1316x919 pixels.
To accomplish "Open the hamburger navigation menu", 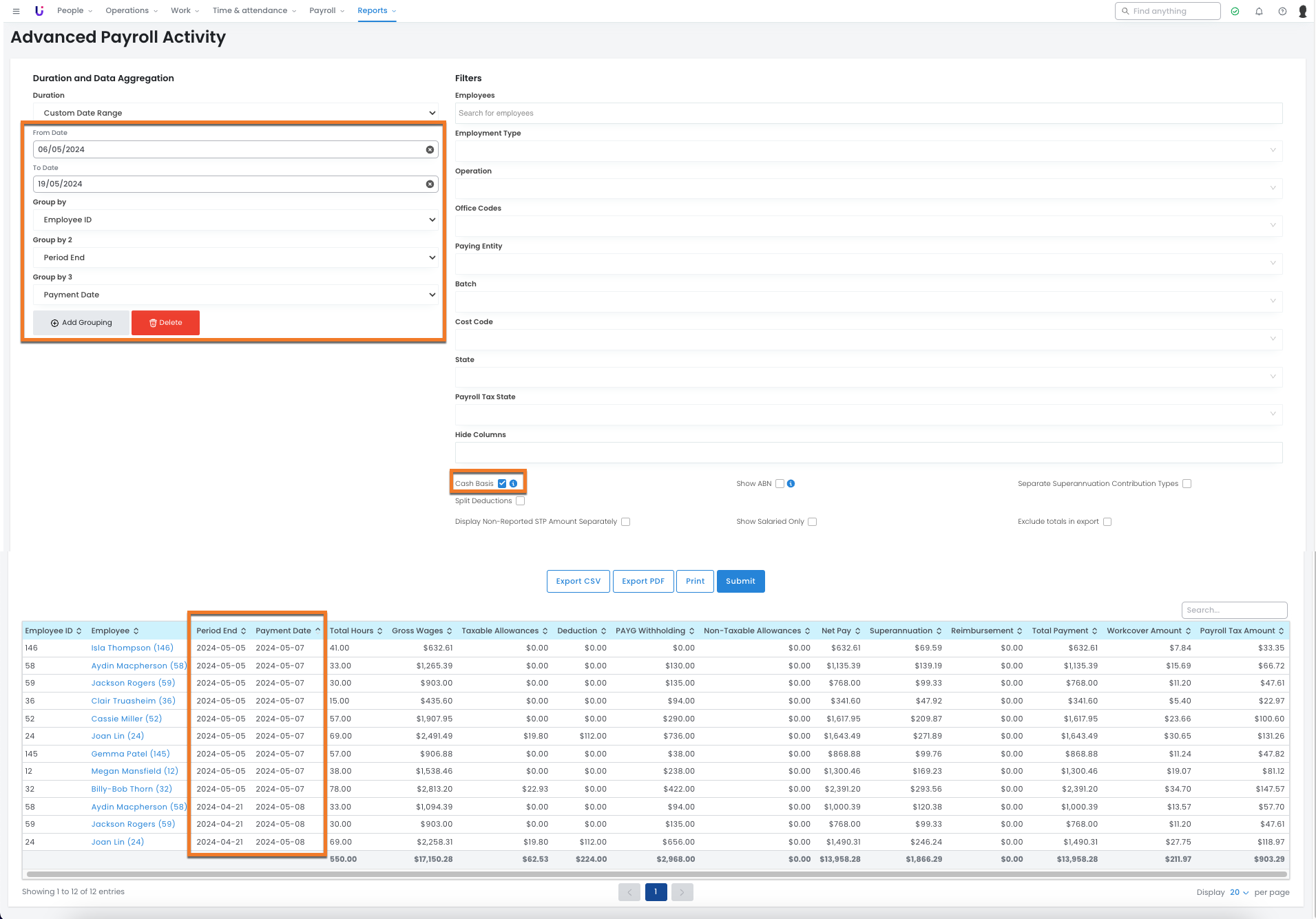I will [x=17, y=11].
